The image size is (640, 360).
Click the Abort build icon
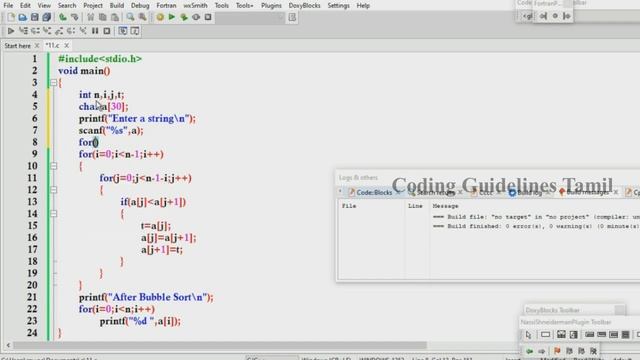coord(208,17)
